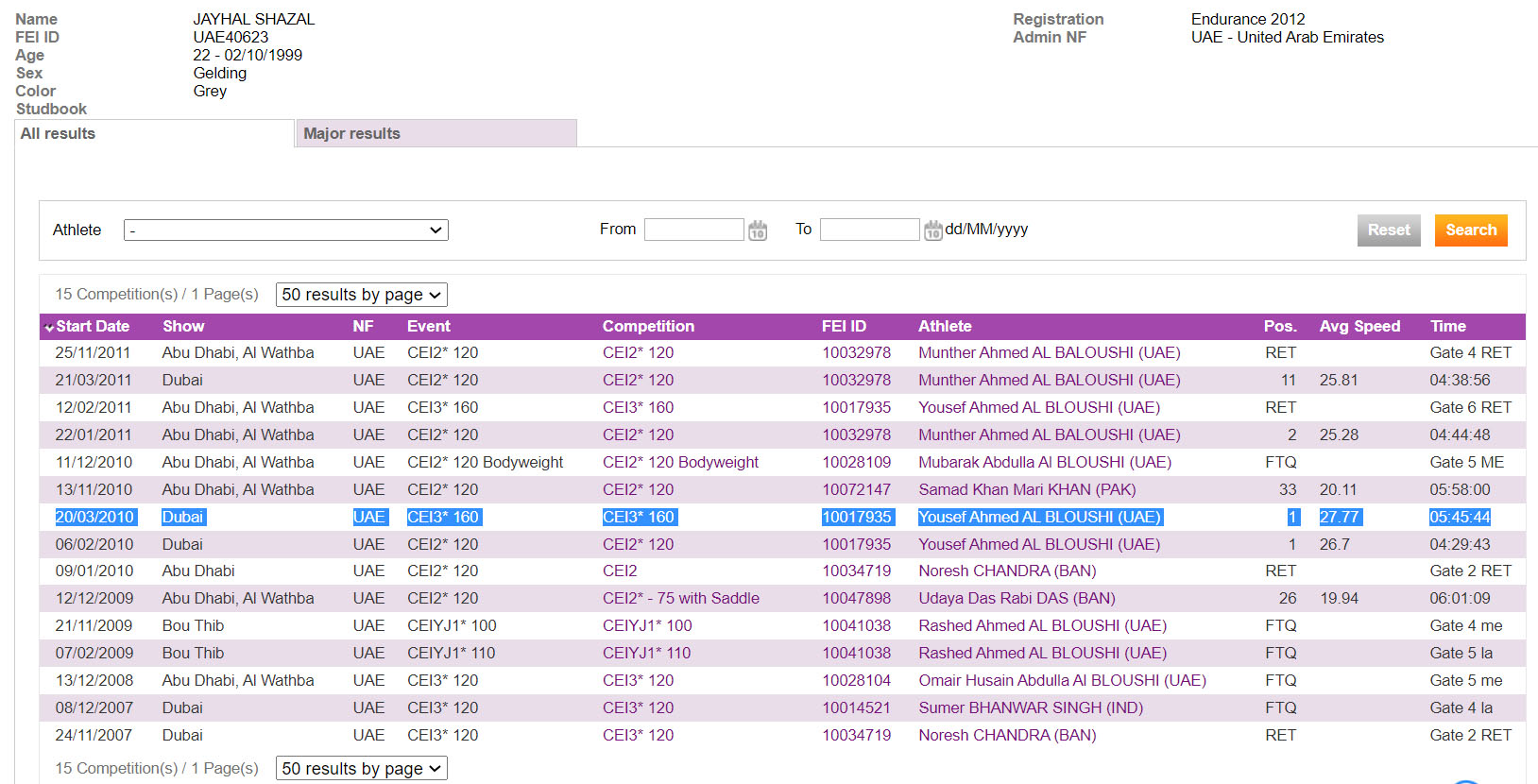Open top results-per-page dropdown
The height and width of the screenshot is (784, 1538).
click(361, 295)
